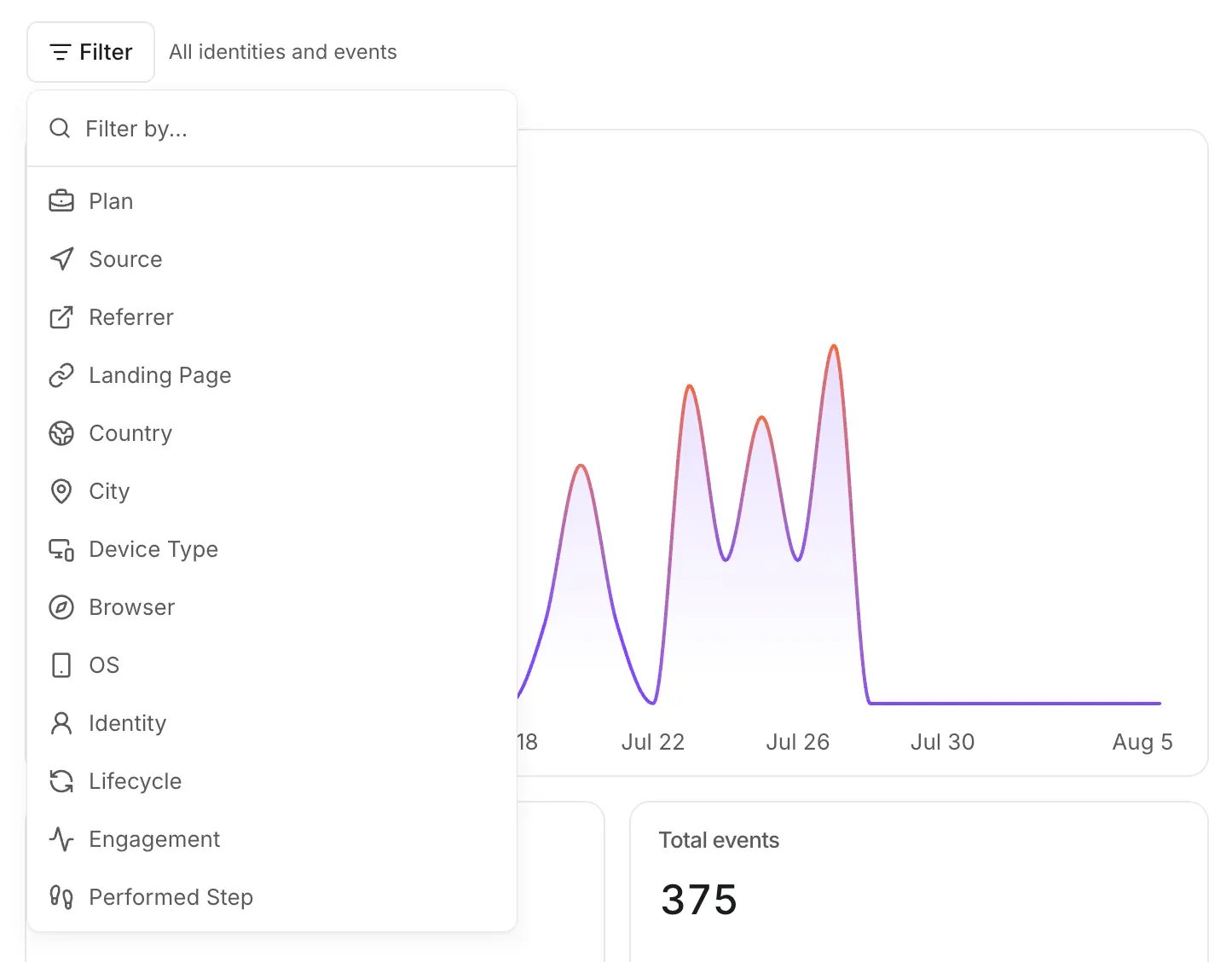The image size is (1232, 962).
Task: Choose Source from the filter list
Action: coord(272,259)
